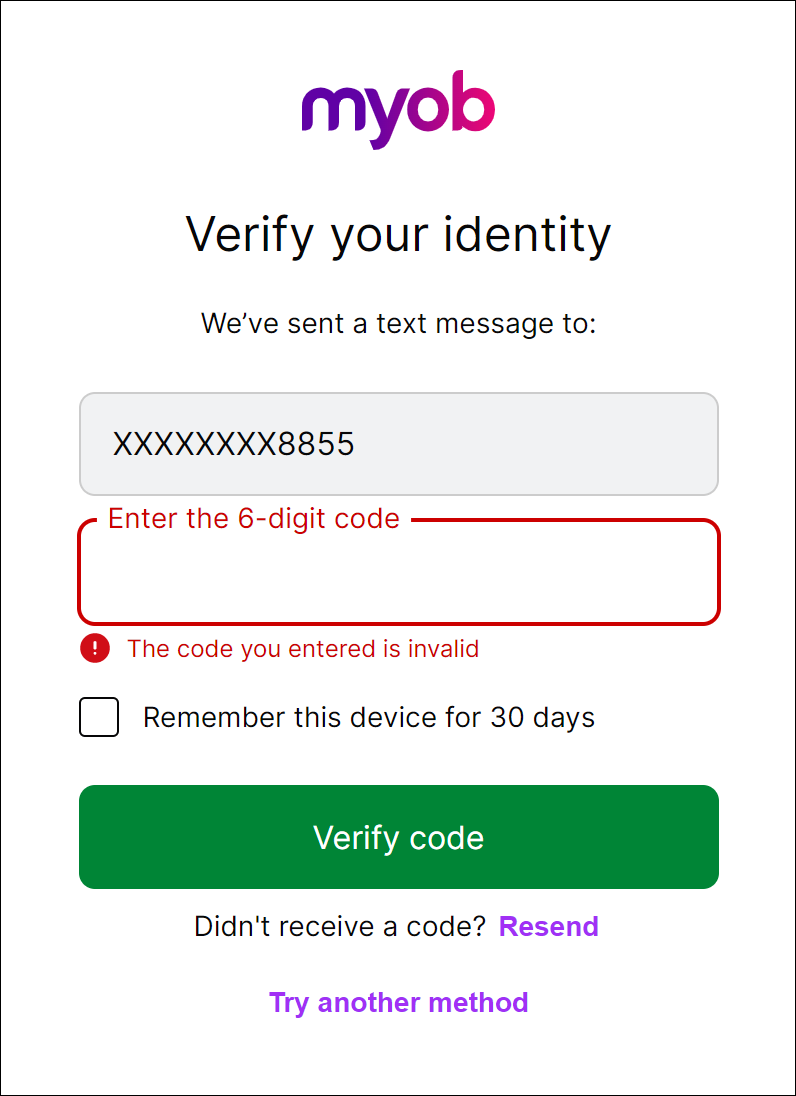Click the pink letter b in the myob logo
This screenshot has height=1096, width=796.
pyautogui.click(x=471, y=103)
